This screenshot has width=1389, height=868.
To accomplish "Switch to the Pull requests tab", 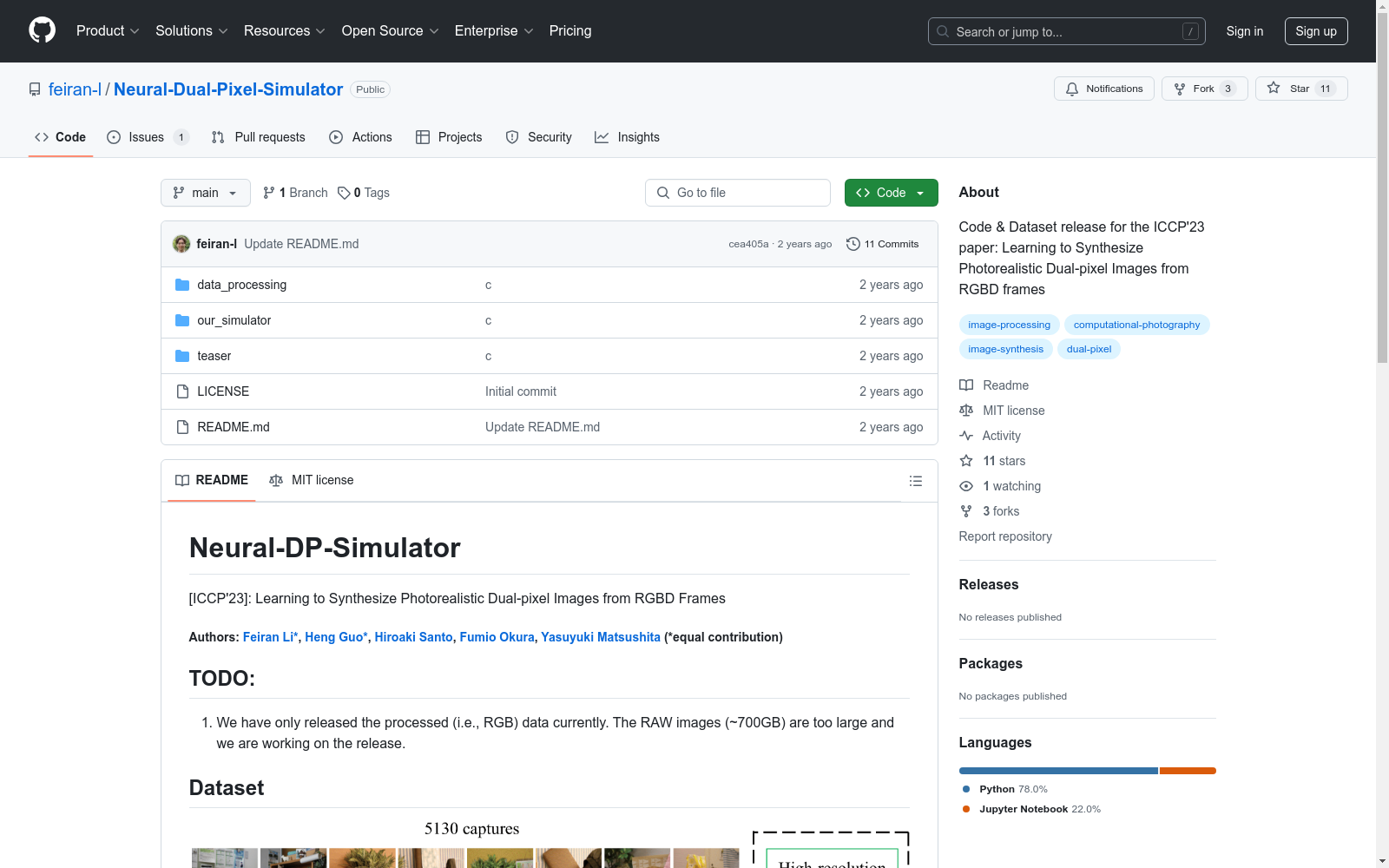I will [259, 137].
